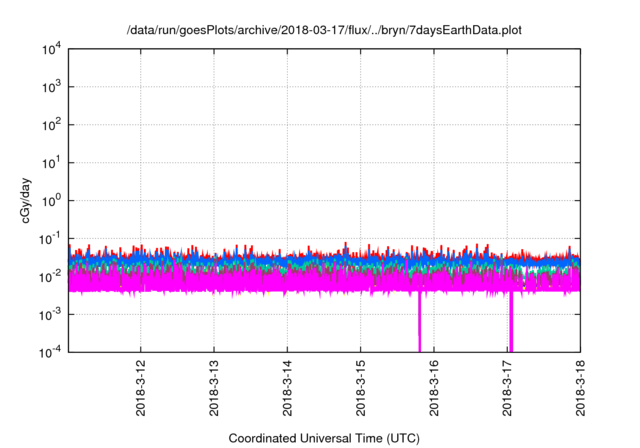Image resolution: width=640 pixels, height=448 pixels.
Task: Click the 2018-3-15 date tick label
Action: click(x=360, y=388)
